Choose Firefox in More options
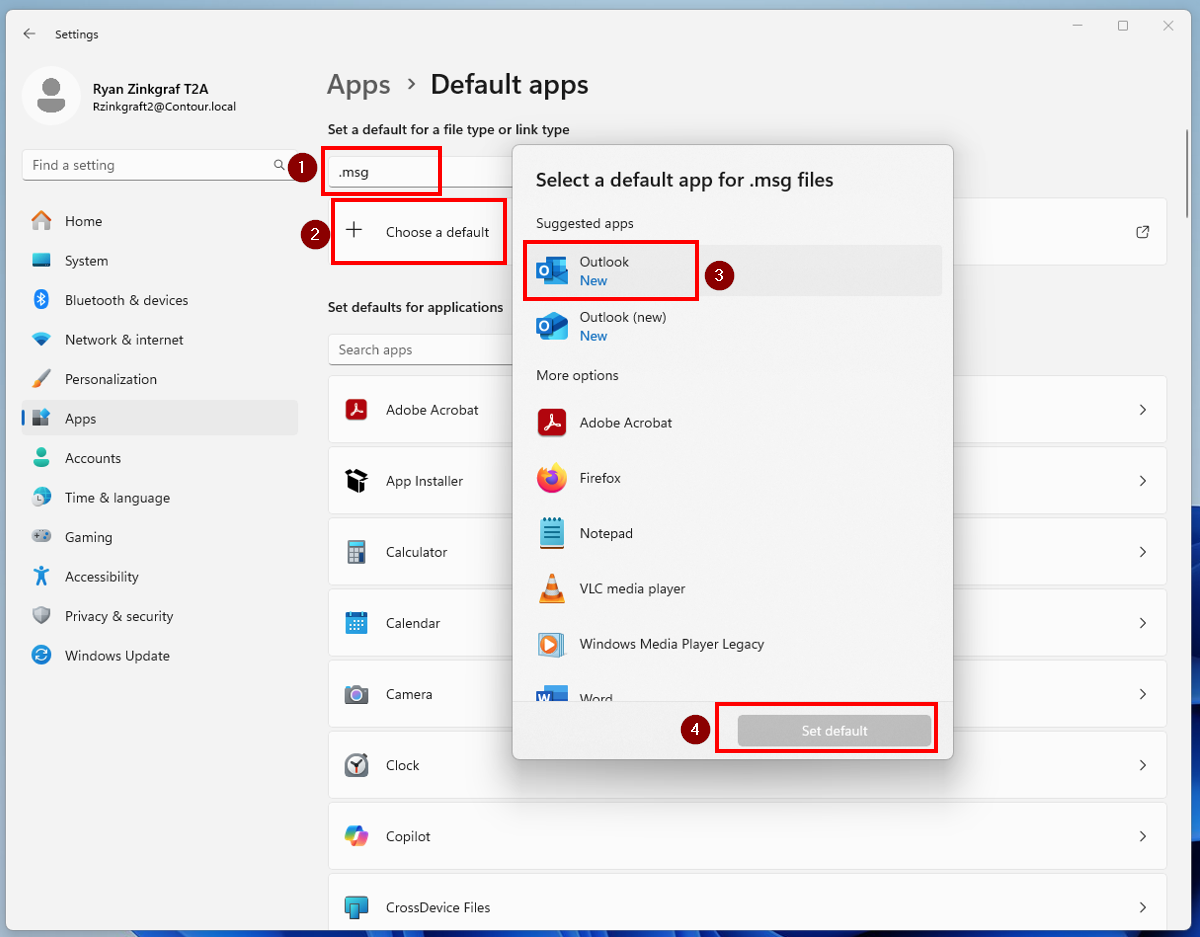This screenshot has width=1200, height=937. 732,478
